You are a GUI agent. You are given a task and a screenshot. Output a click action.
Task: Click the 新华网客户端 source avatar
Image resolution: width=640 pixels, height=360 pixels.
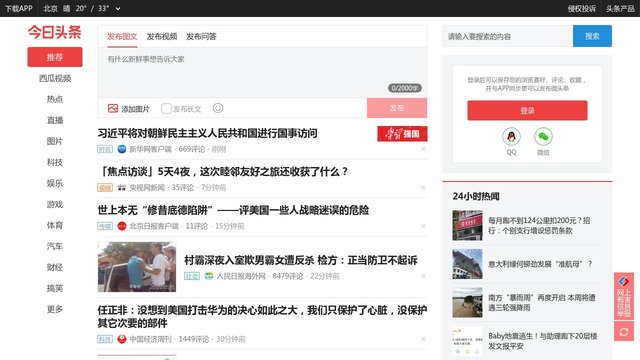(x=122, y=149)
